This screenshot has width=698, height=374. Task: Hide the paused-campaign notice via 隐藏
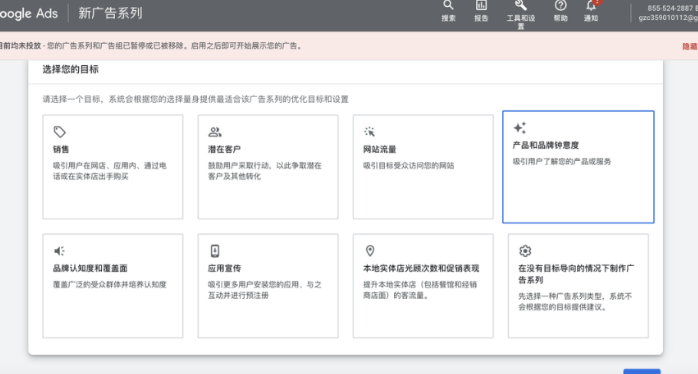point(690,46)
